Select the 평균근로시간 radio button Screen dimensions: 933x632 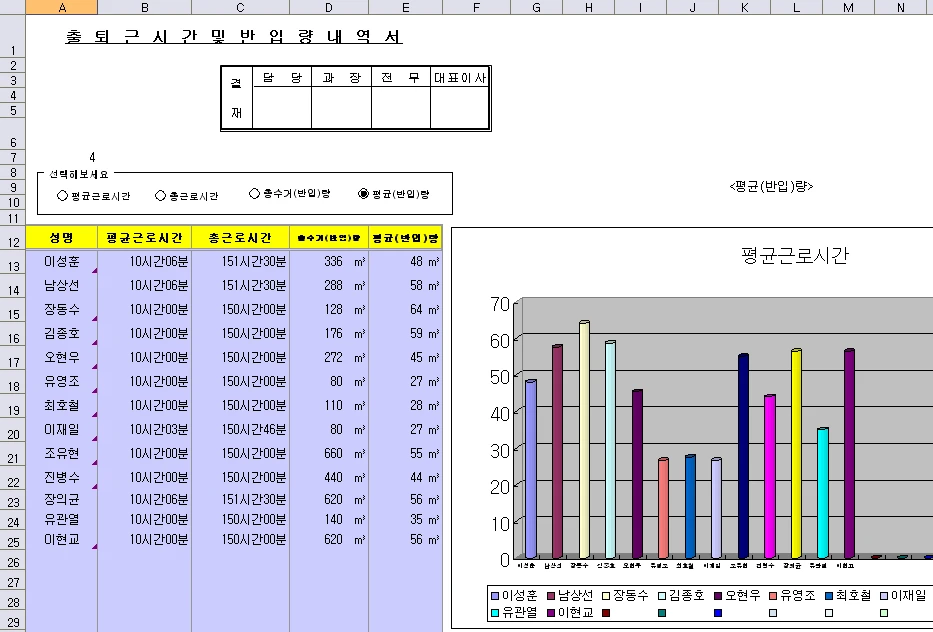(62, 196)
